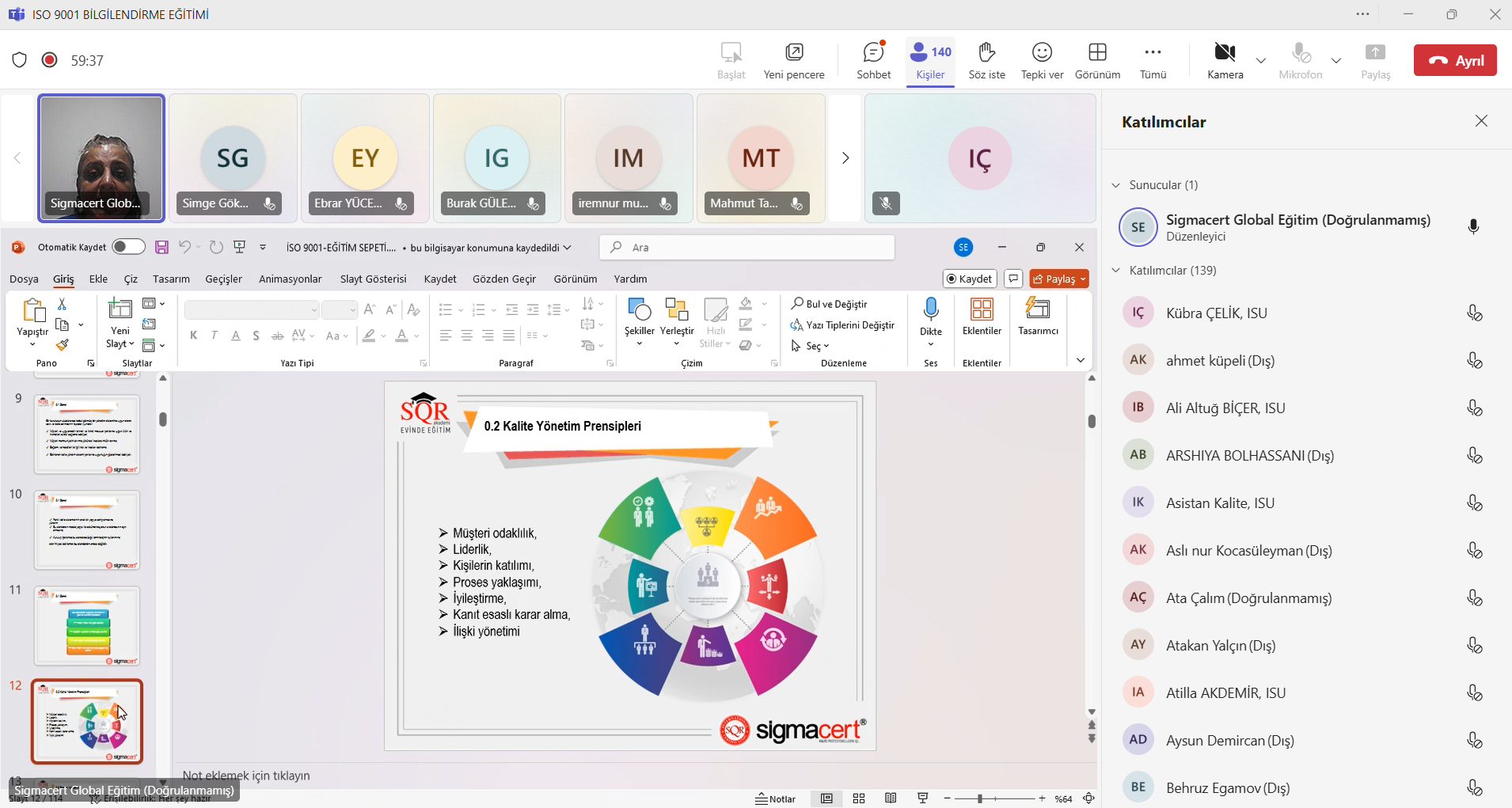Image resolution: width=1512 pixels, height=808 pixels.
Task: Open the Ekle ribbon tab
Action: (99, 279)
